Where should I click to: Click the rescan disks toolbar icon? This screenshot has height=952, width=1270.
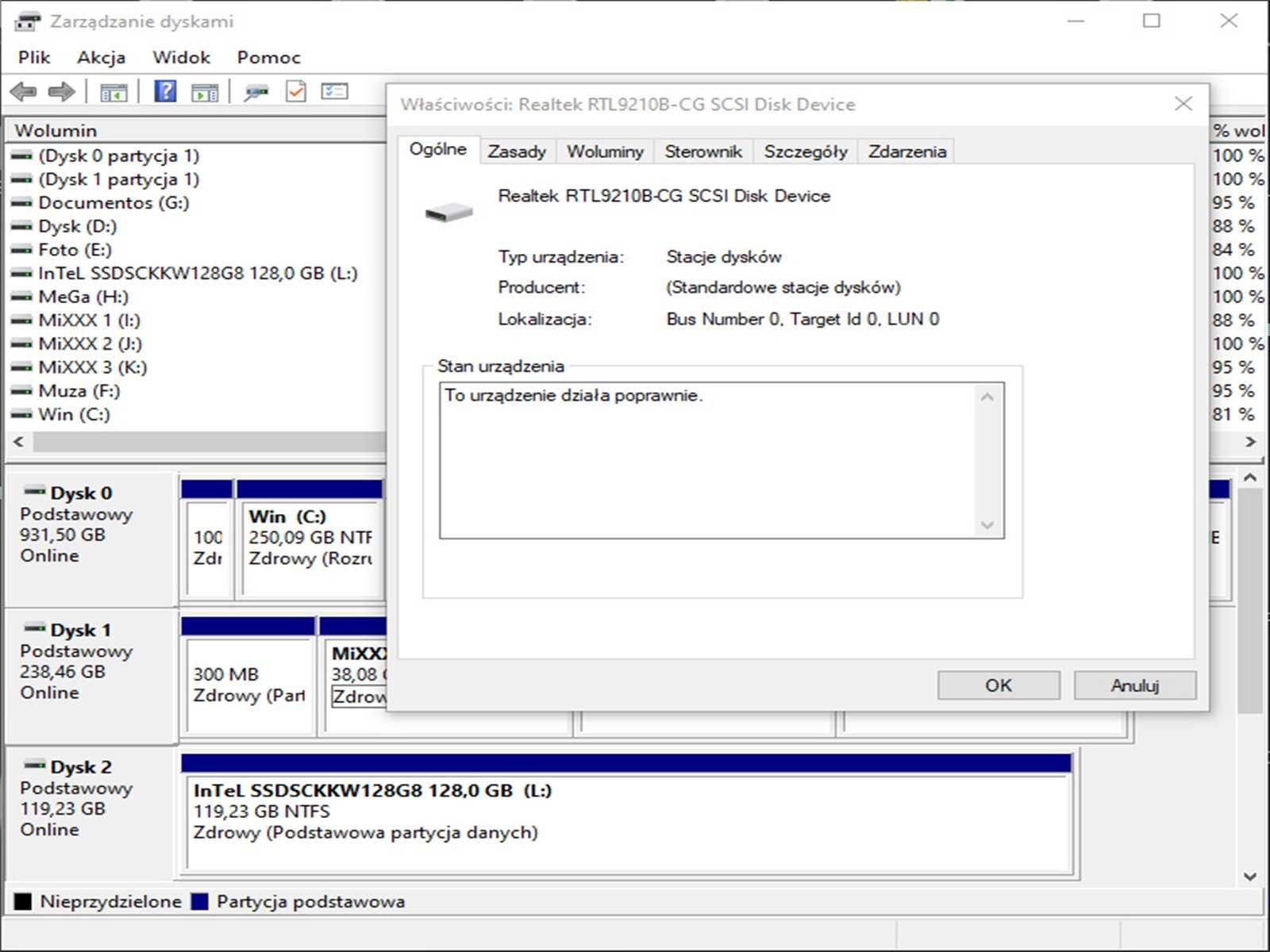tap(256, 92)
